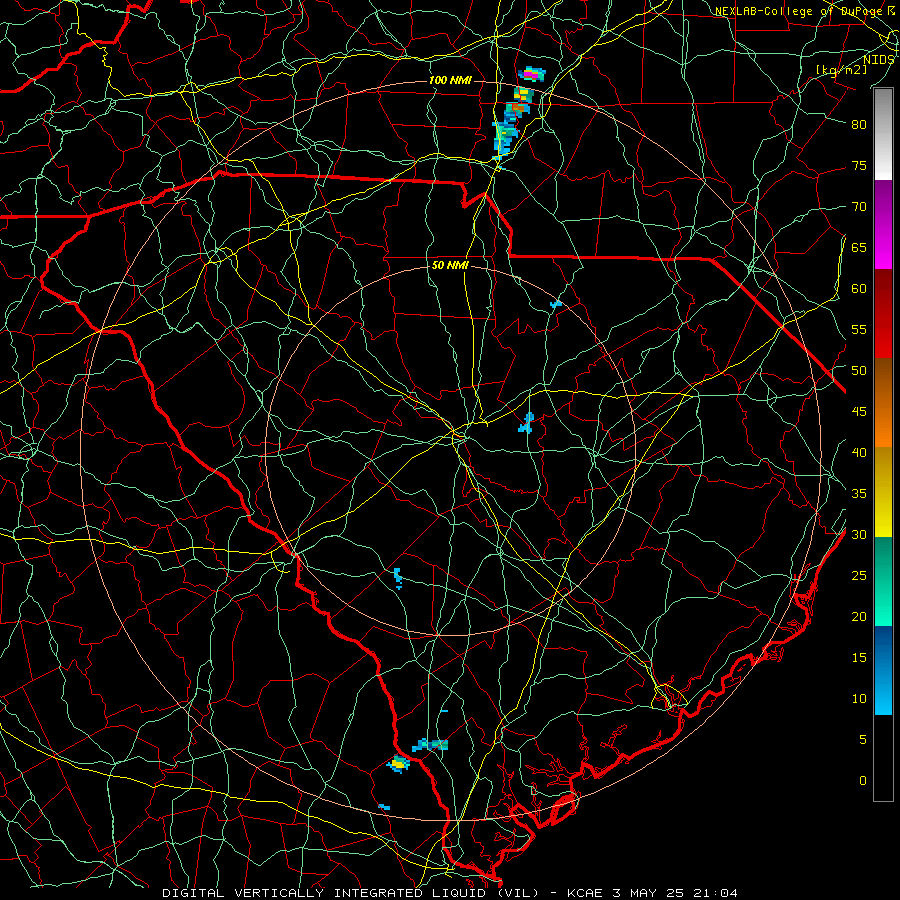Click the "55" value on the color scale
This screenshot has height=900, width=900.
859,329
